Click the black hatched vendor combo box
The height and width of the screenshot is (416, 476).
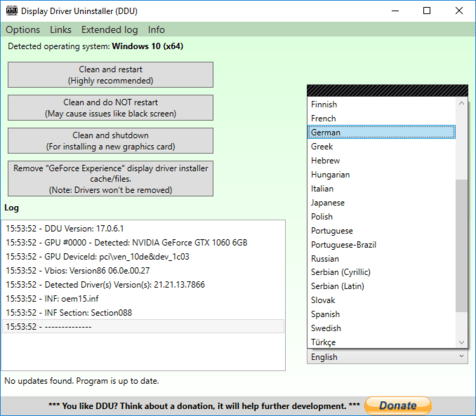point(387,90)
